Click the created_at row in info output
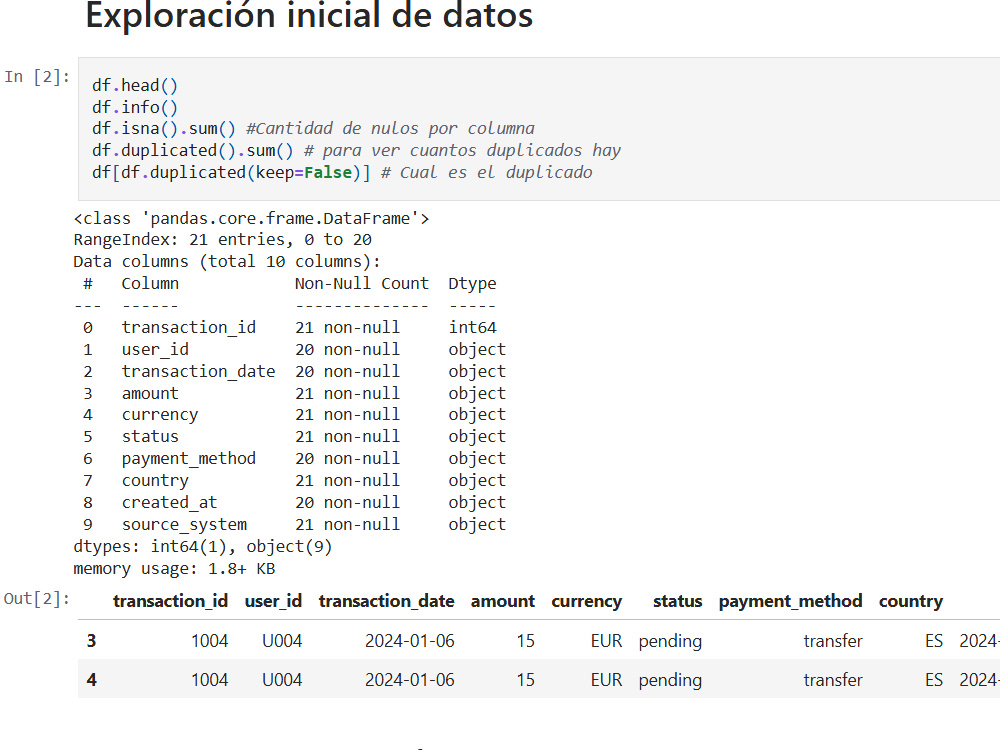The height and width of the screenshot is (750, 1000). click(x=293, y=503)
